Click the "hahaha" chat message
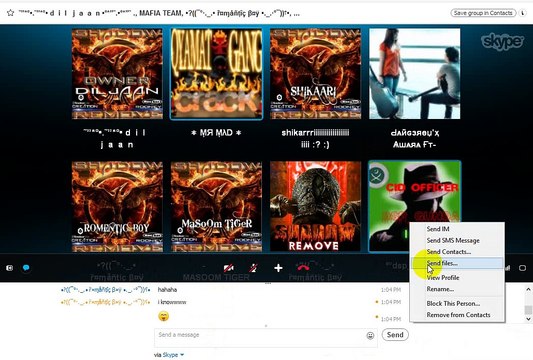The height and width of the screenshot is (360, 533). 167,290
